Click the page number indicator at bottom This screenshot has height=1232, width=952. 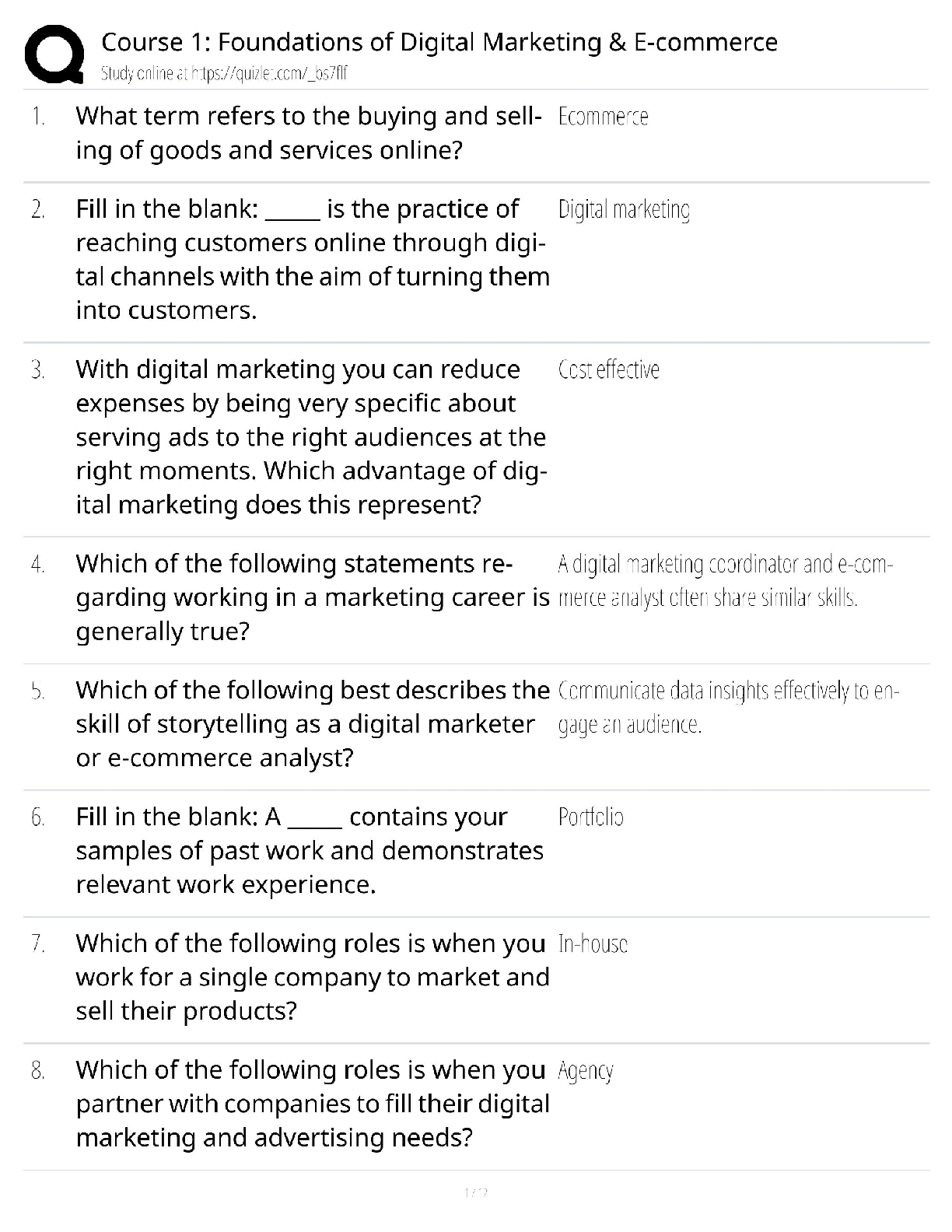click(x=475, y=1192)
